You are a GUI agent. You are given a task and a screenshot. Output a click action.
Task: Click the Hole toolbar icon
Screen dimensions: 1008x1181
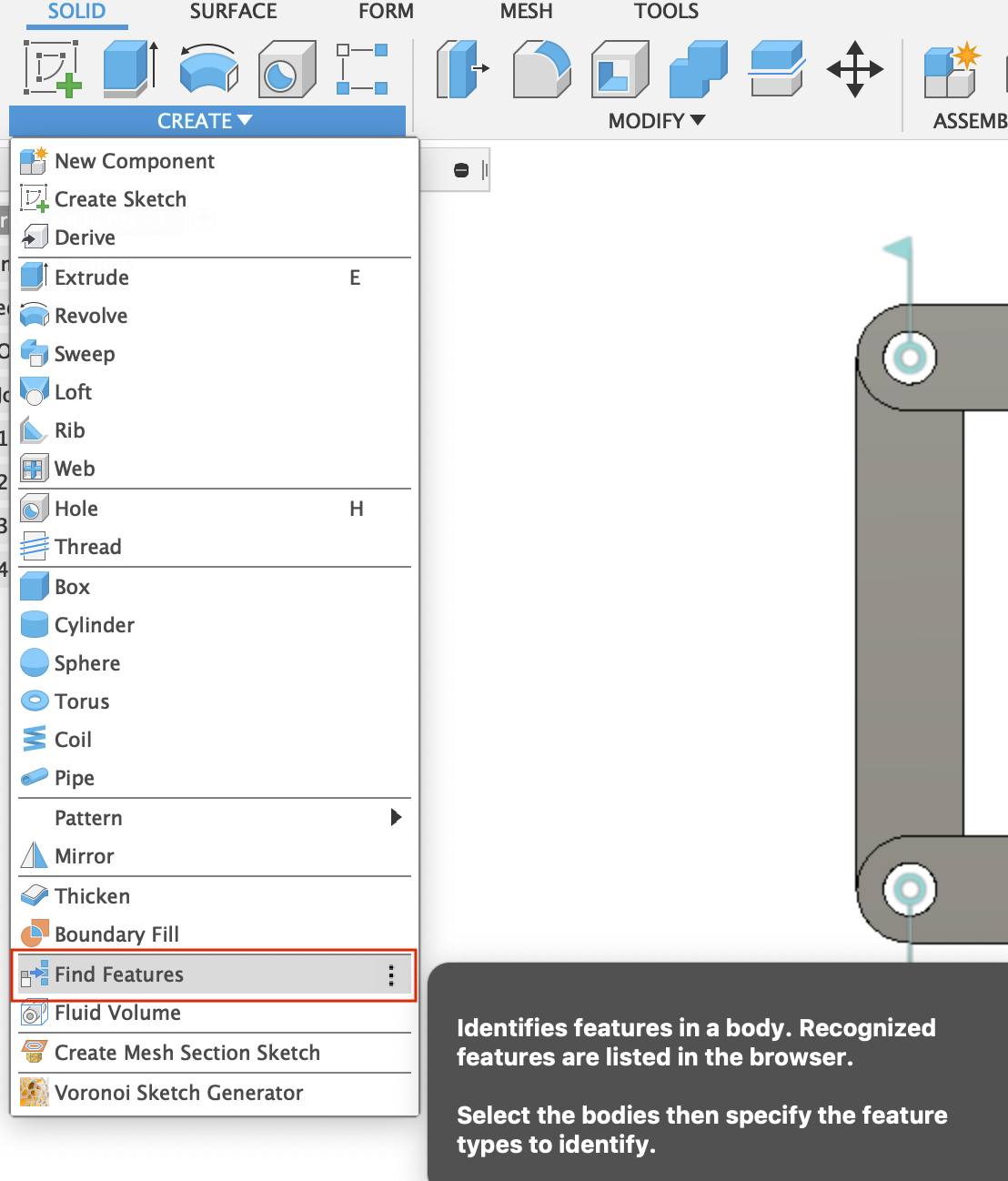[x=287, y=68]
